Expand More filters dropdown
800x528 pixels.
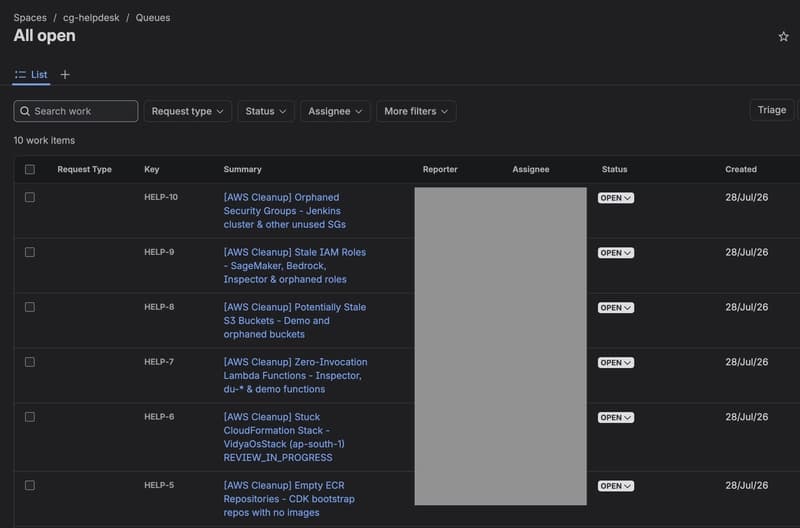click(416, 111)
